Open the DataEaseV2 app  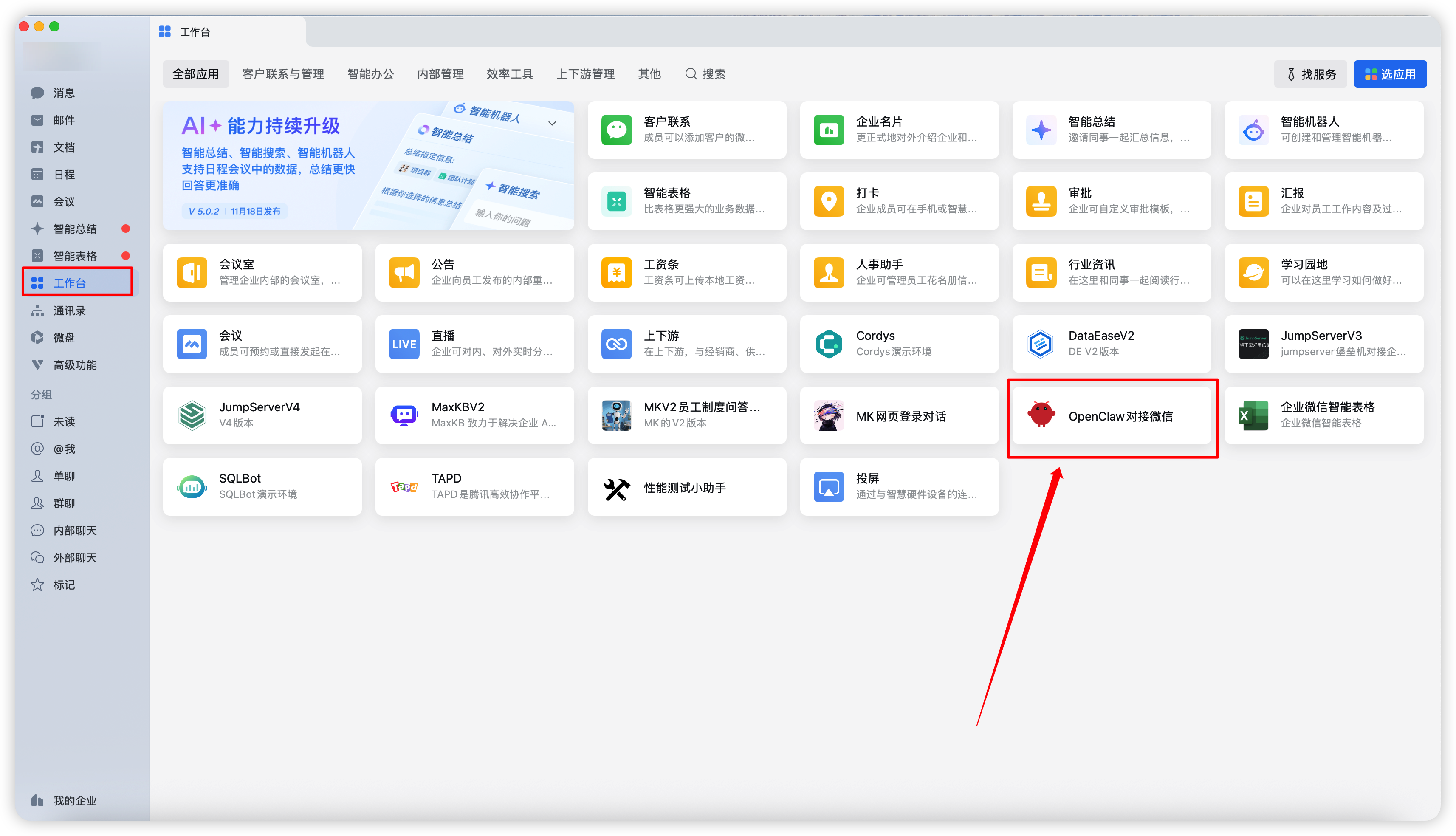(x=1111, y=344)
